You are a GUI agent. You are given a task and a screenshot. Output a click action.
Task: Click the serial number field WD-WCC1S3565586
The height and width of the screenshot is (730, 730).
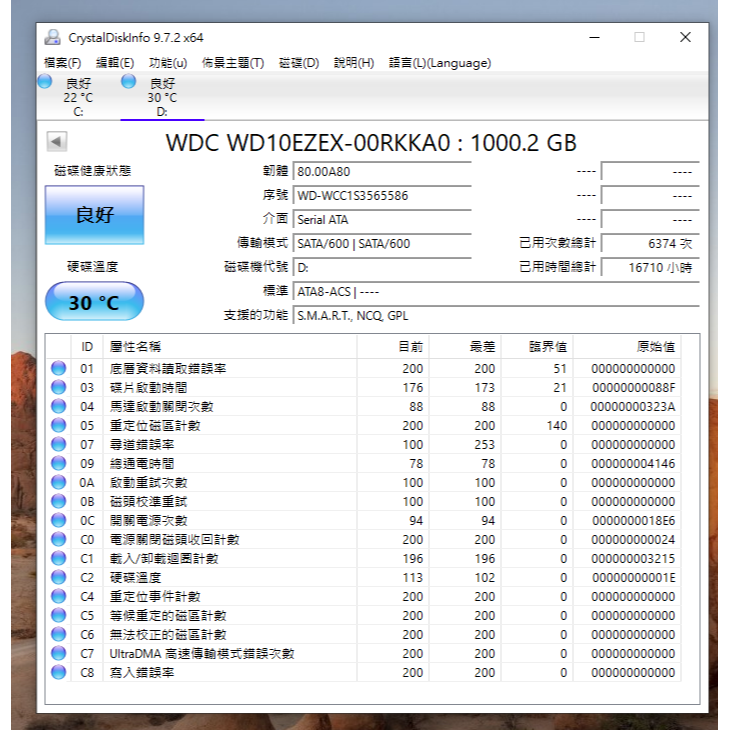pyautogui.click(x=382, y=196)
